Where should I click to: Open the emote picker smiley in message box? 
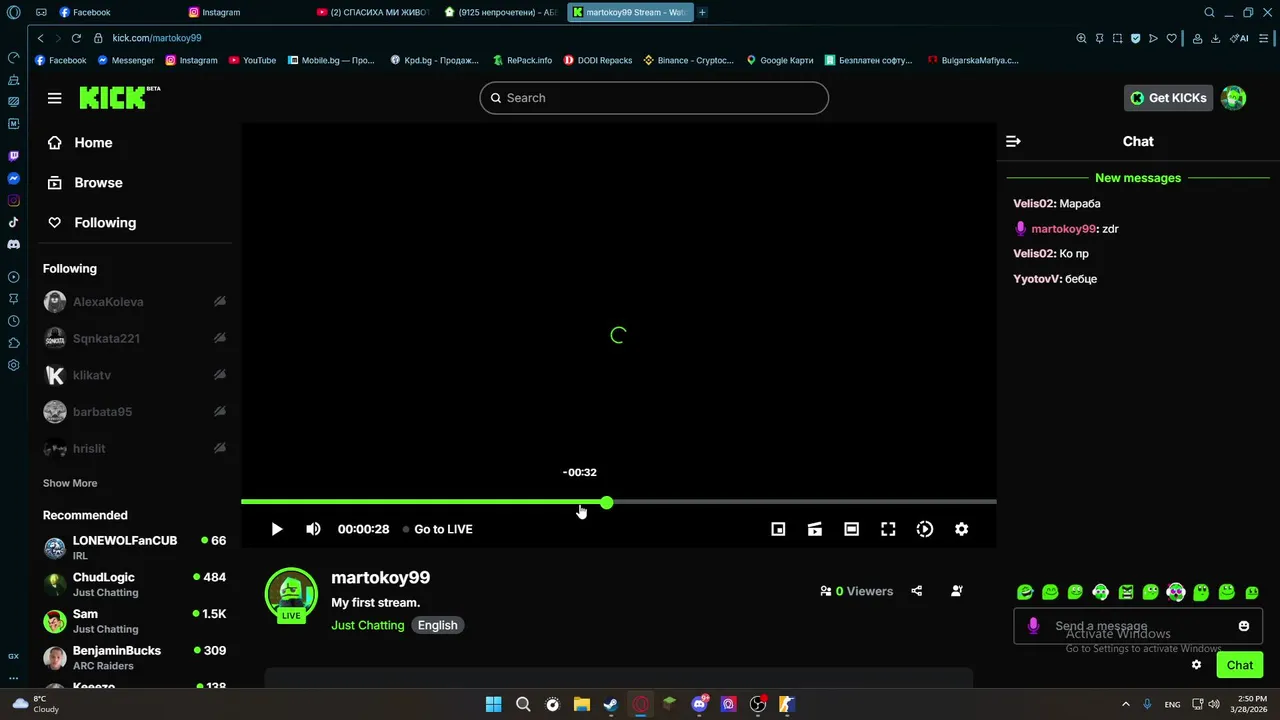tap(1244, 626)
